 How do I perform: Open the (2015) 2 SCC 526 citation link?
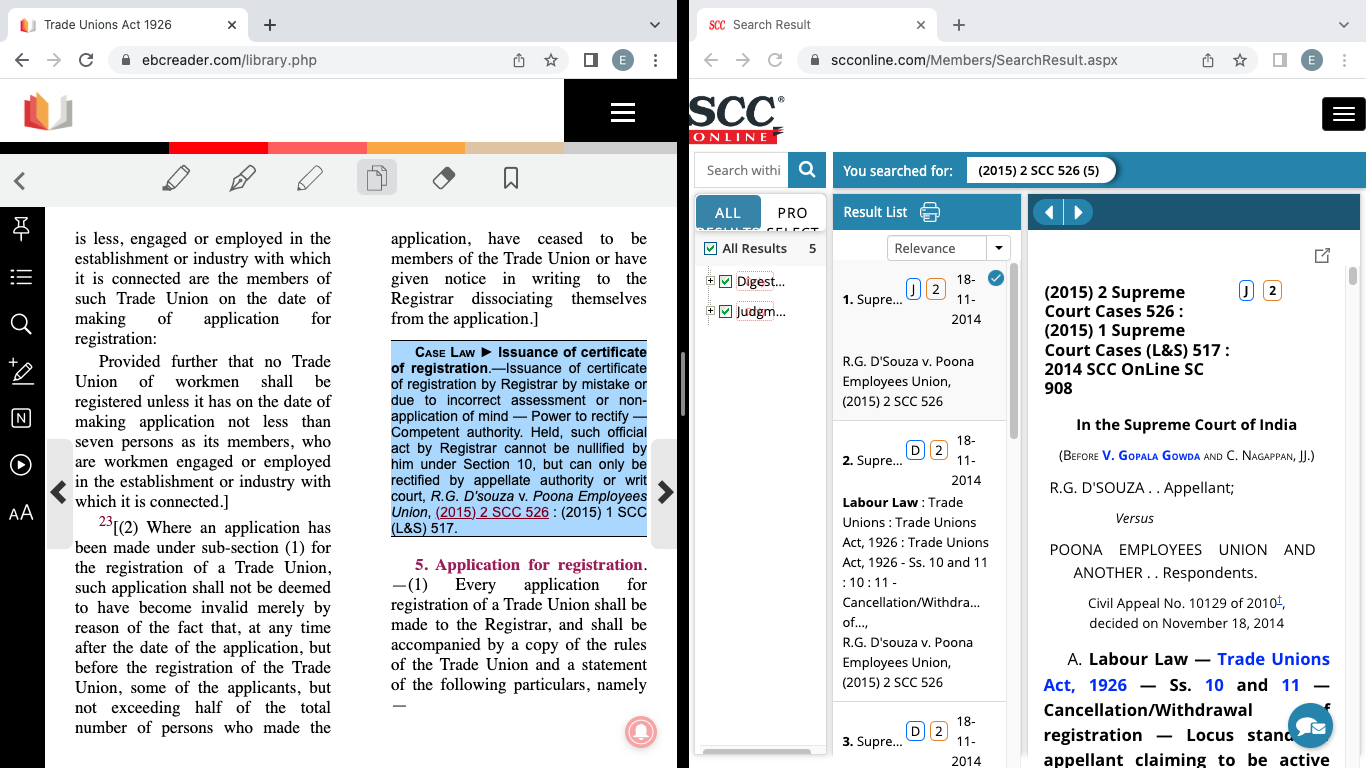tap(492, 512)
